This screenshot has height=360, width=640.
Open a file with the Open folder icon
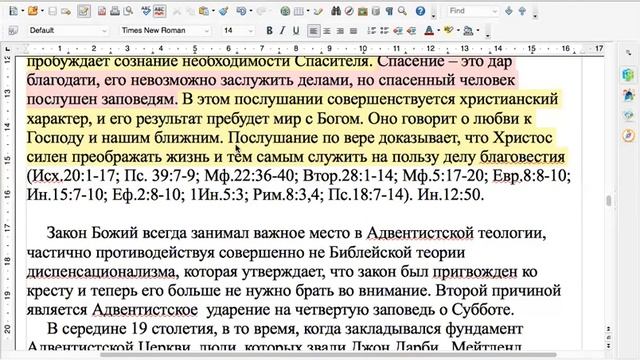click(x=33, y=11)
